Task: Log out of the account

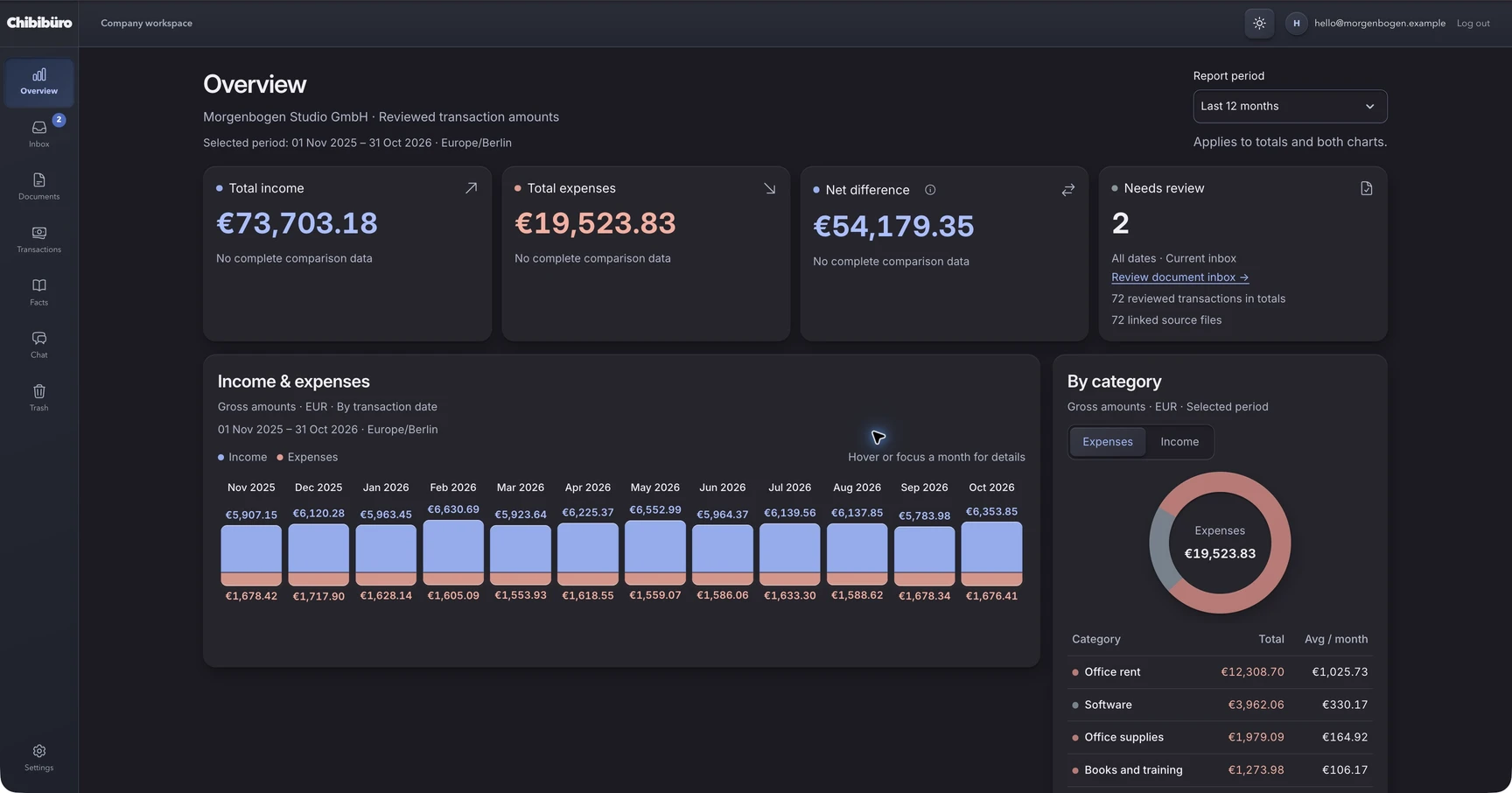Action: click(1473, 24)
